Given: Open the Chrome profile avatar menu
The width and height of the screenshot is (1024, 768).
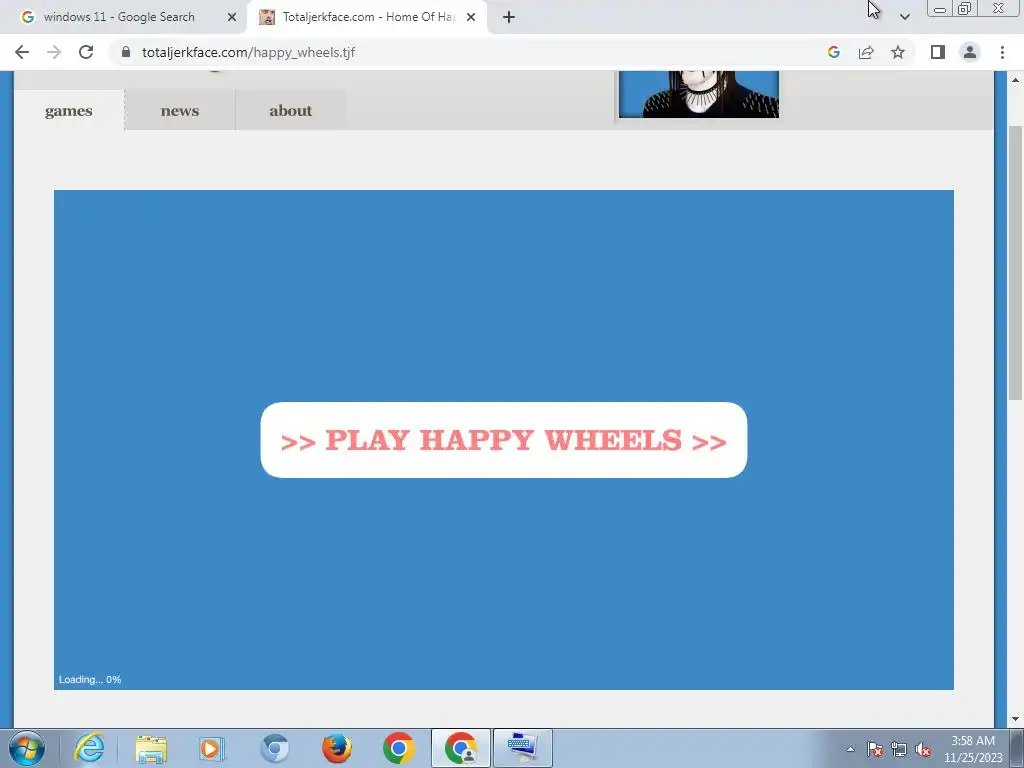Looking at the screenshot, I should [970, 52].
